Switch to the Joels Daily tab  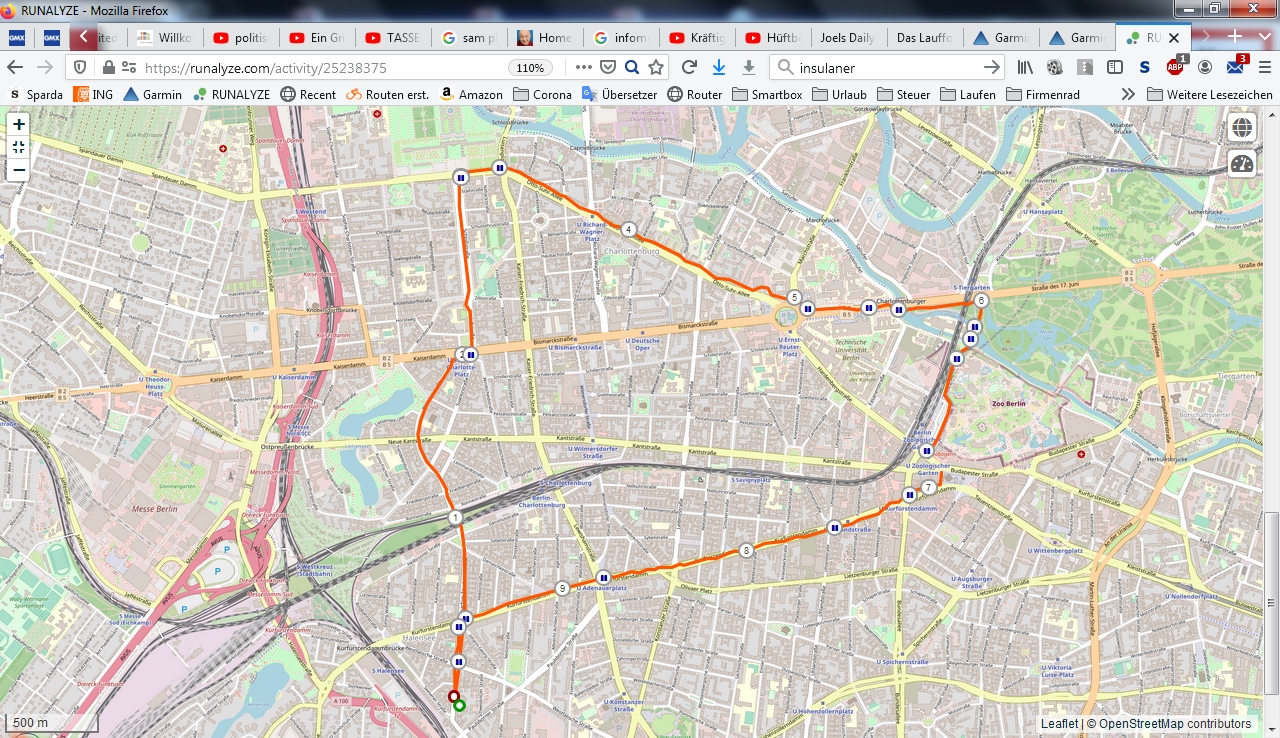pos(847,38)
